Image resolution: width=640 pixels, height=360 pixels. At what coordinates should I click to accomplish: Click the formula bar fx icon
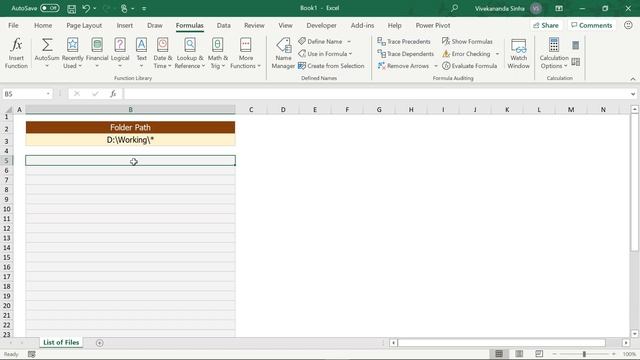(113, 94)
